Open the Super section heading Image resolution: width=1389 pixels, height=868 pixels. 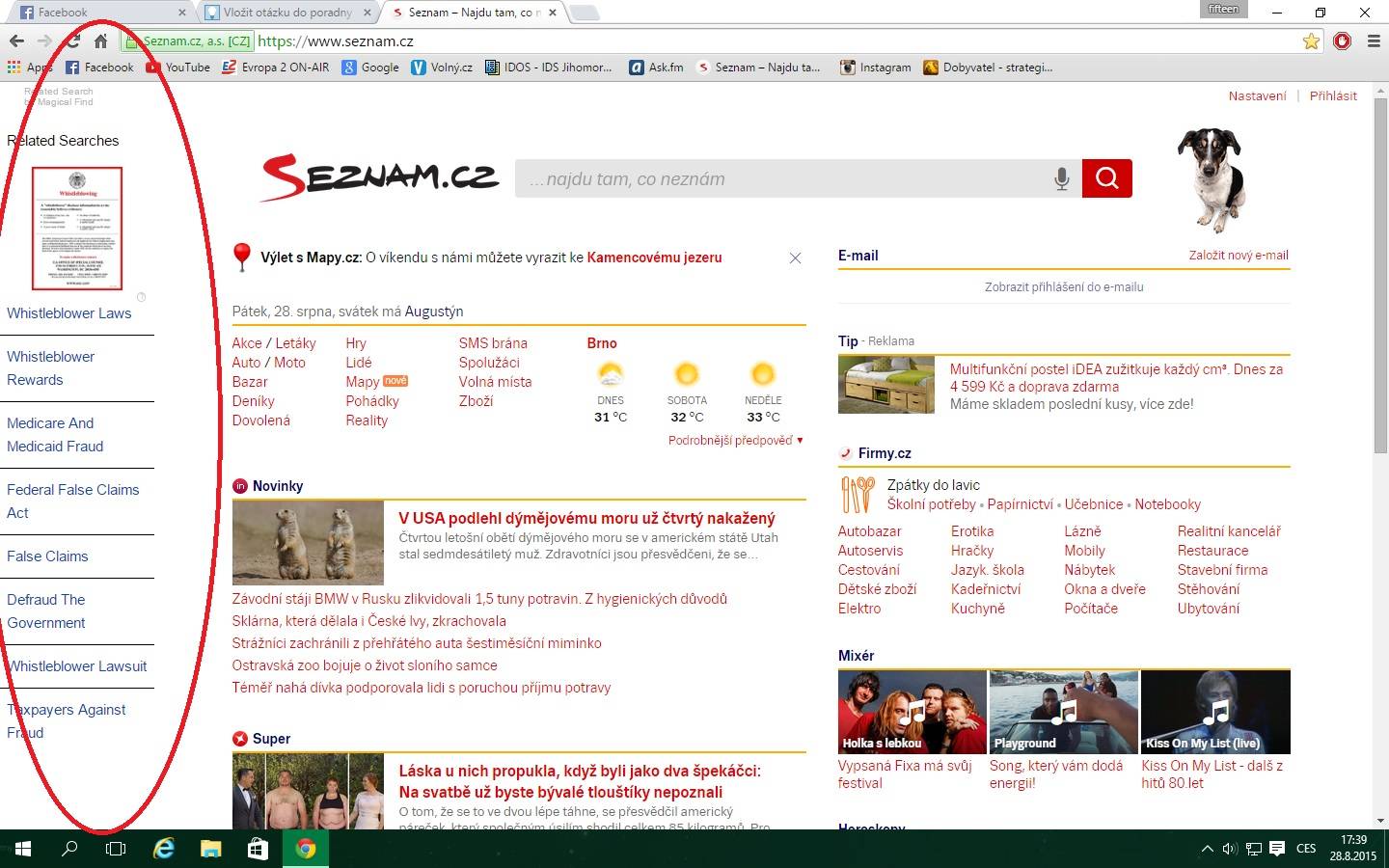(x=271, y=739)
